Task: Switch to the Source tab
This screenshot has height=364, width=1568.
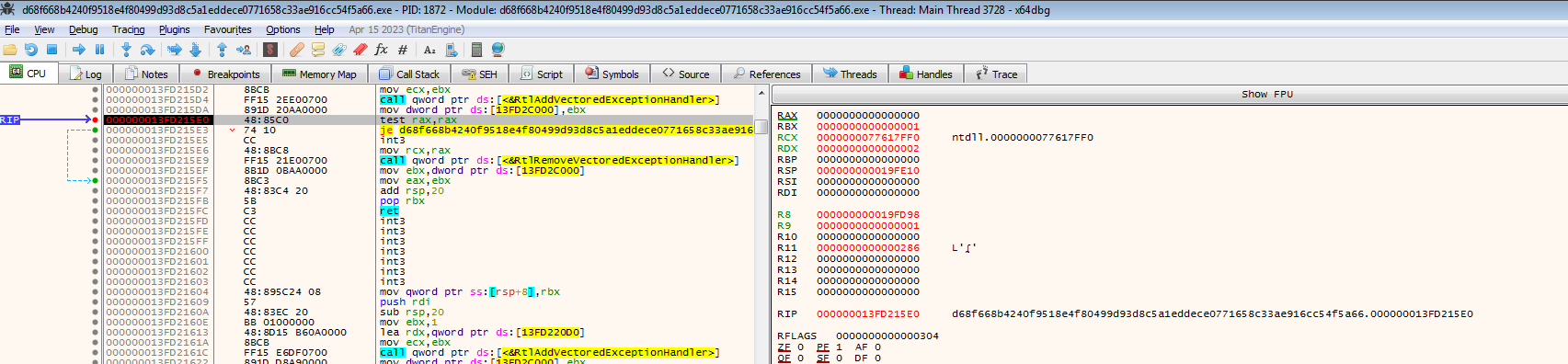Action: point(686,74)
